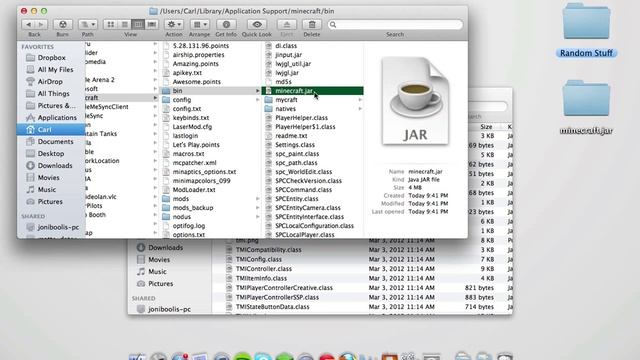Switch to Cover Flow view
The width and height of the screenshot is (640, 360).
tap(151, 24)
